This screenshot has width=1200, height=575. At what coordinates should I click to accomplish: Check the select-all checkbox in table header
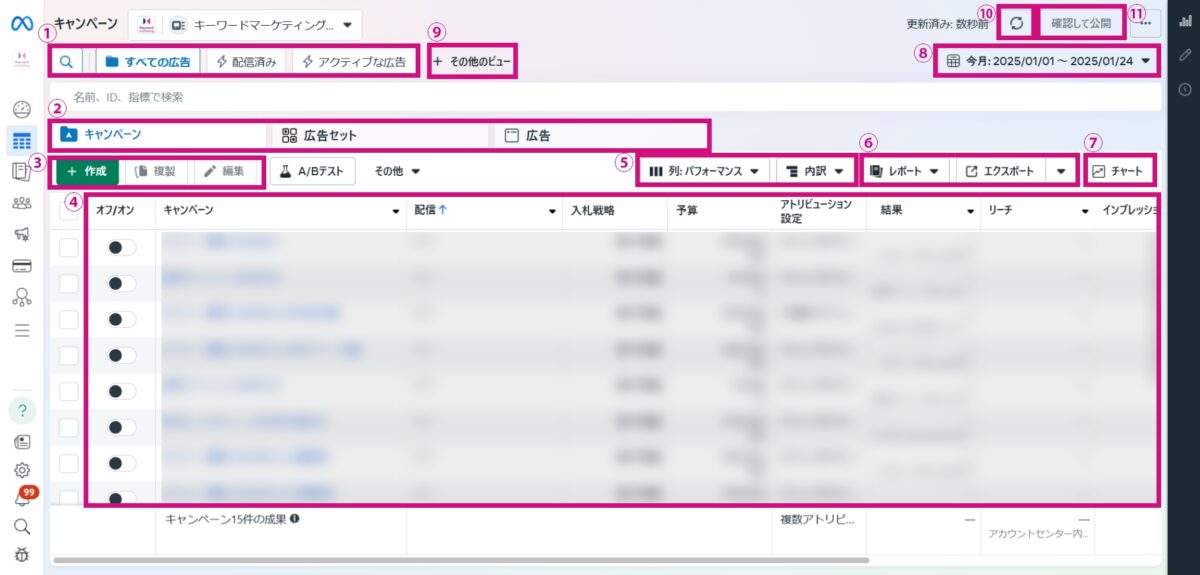tap(69, 211)
